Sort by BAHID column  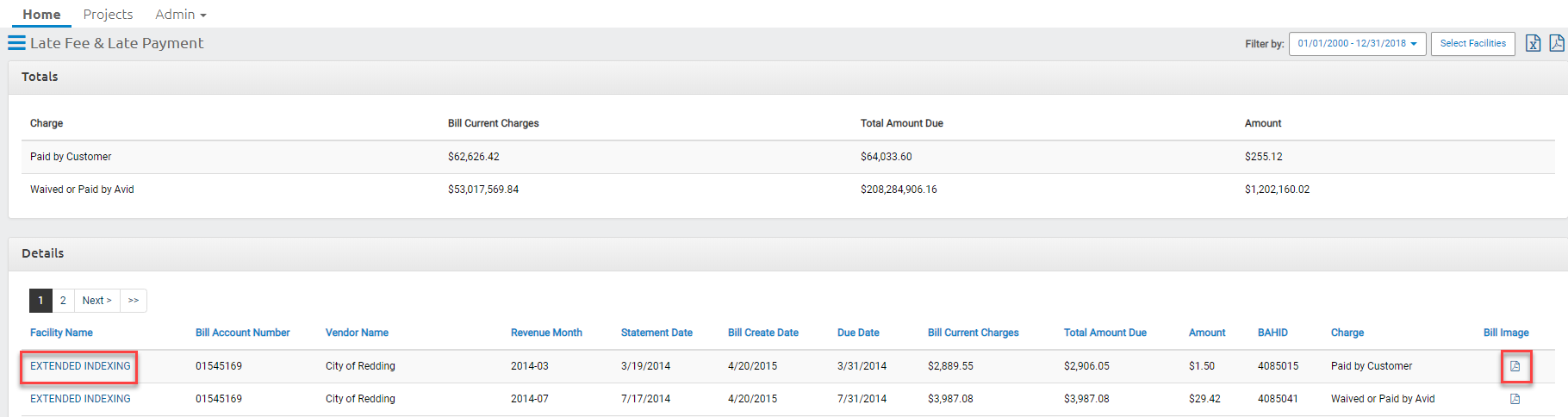tap(1272, 333)
